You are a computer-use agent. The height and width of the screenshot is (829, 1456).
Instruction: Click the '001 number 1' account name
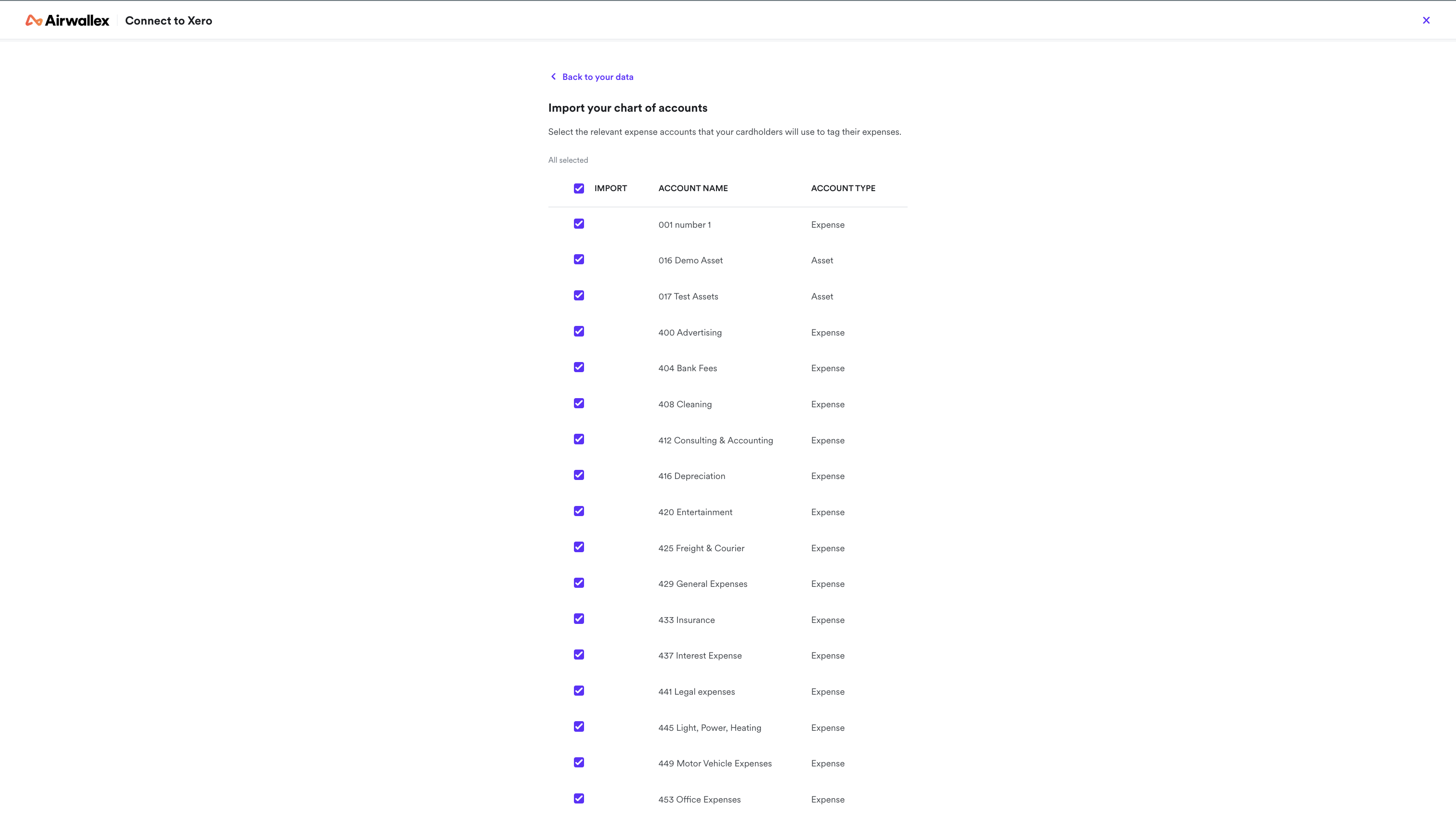685,225
